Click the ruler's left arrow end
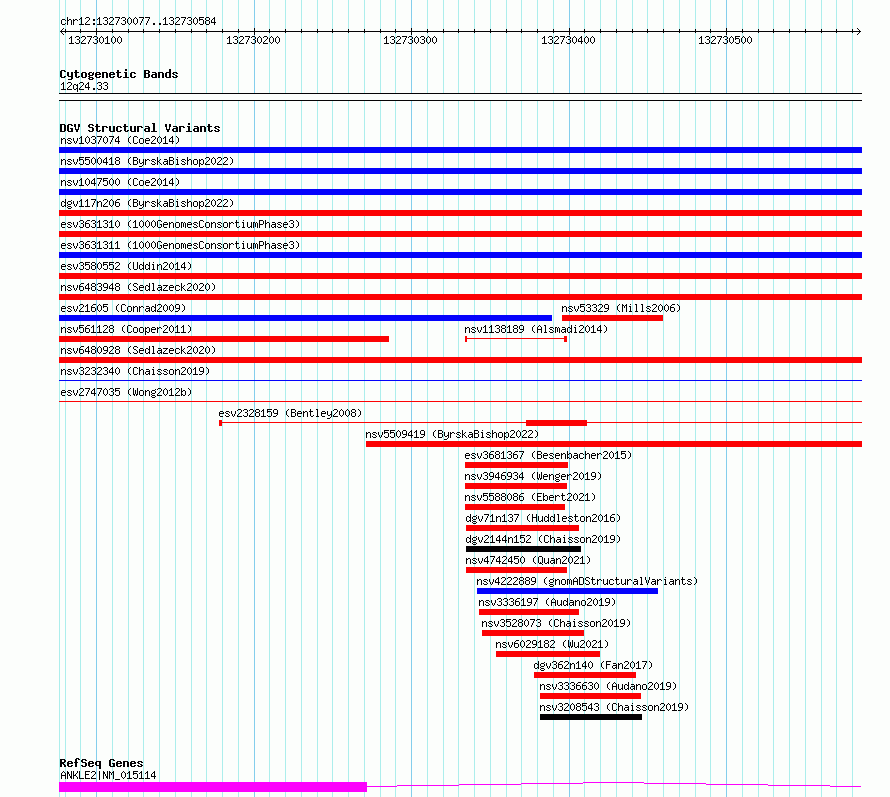 click(62, 31)
